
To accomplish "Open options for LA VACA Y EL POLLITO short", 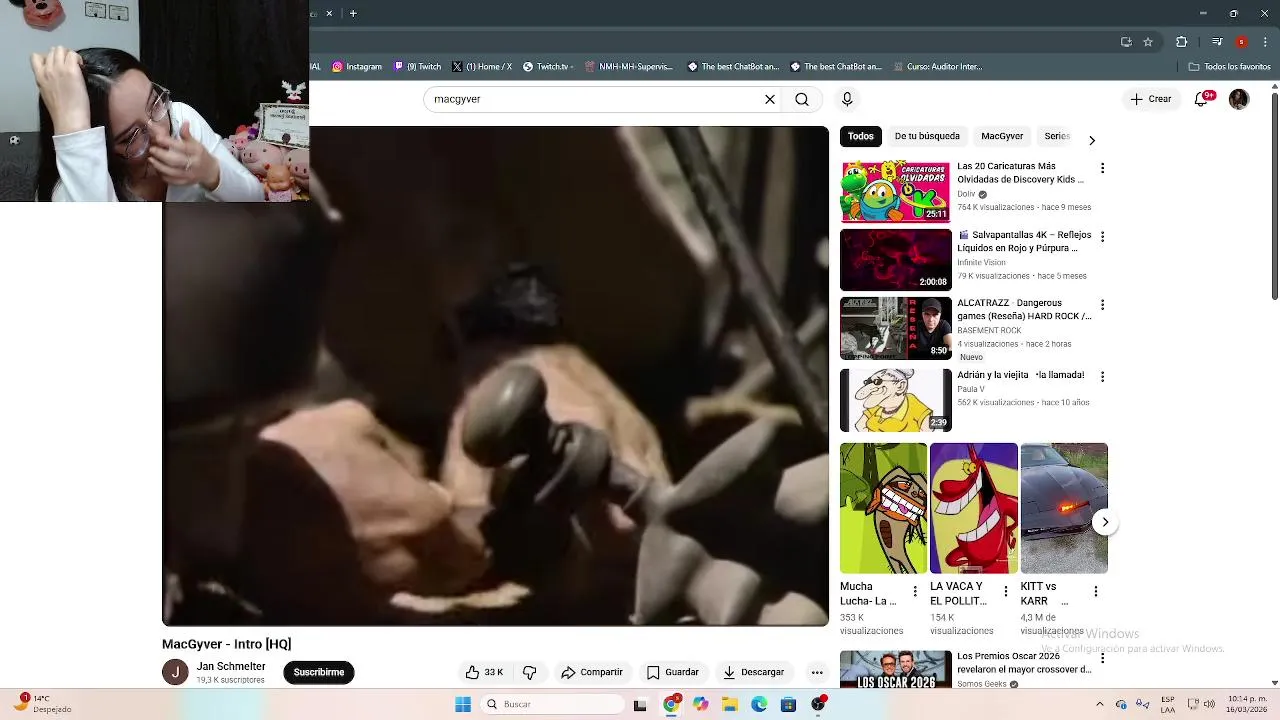I will tap(1005, 591).
